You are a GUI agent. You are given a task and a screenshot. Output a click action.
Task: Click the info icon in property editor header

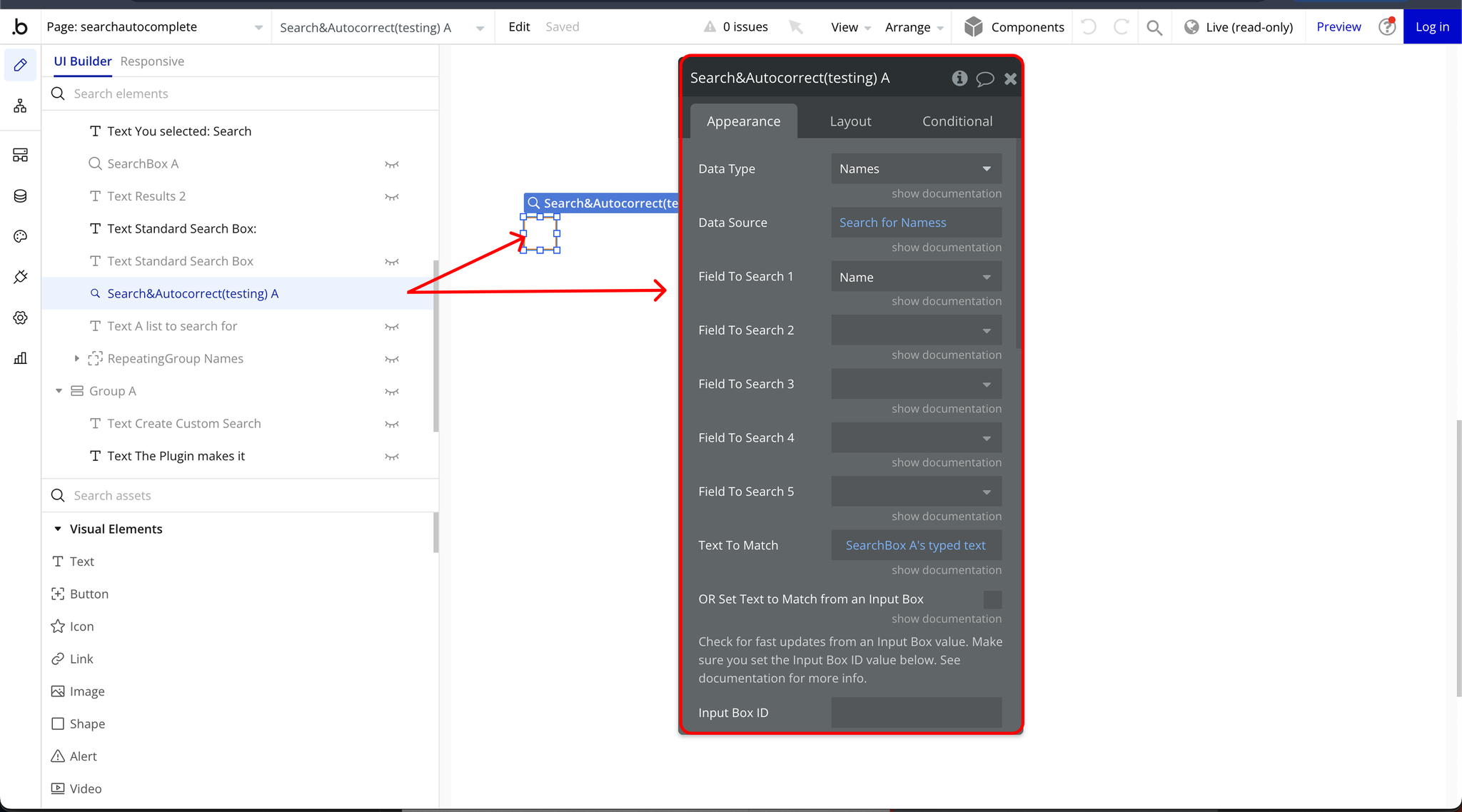point(959,78)
